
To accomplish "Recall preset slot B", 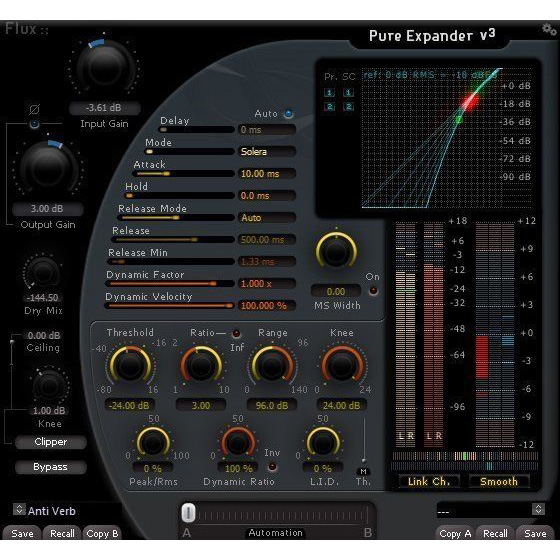I will [495, 534].
